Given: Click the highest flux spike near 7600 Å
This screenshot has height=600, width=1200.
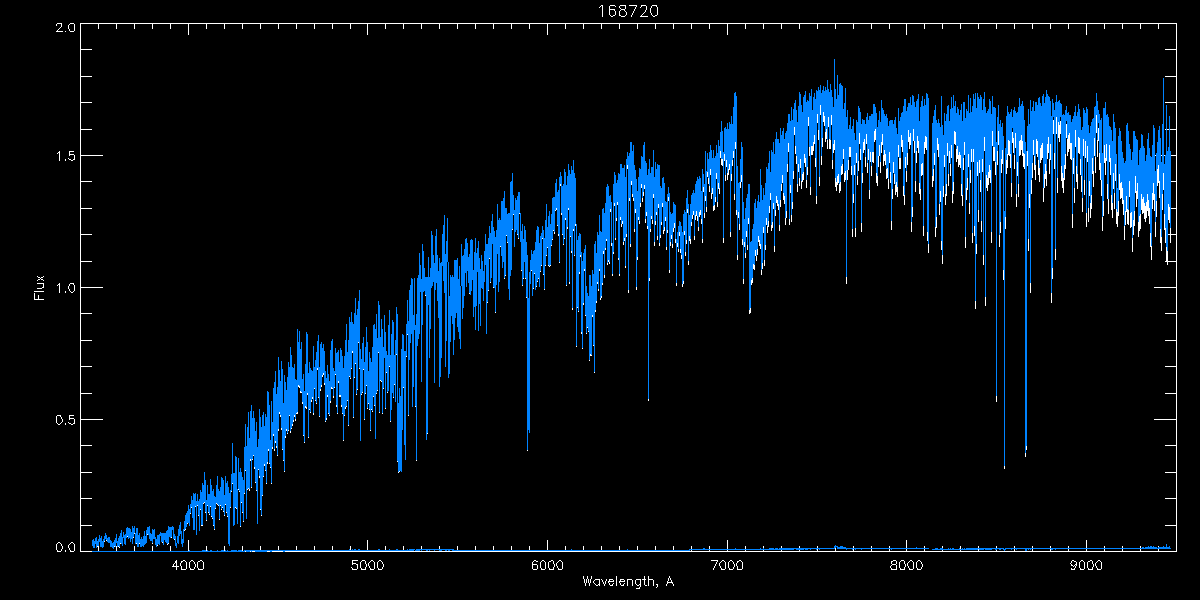Looking at the screenshot, I should tap(835, 62).
